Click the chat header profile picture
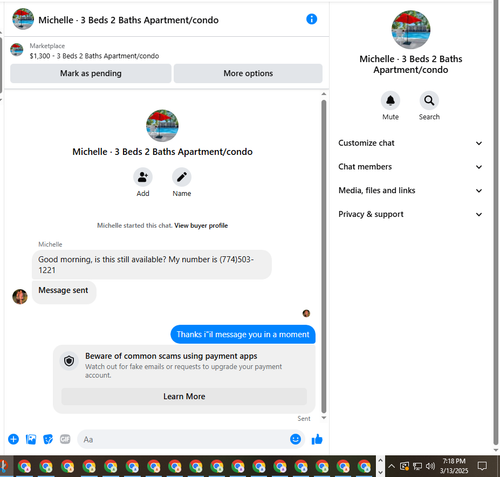The height and width of the screenshot is (477, 500). tap(23, 19)
